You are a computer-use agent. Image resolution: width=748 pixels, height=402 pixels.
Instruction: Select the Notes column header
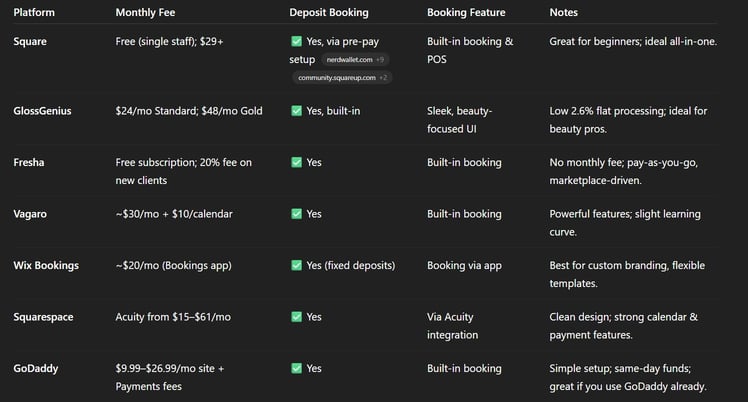tap(563, 12)
